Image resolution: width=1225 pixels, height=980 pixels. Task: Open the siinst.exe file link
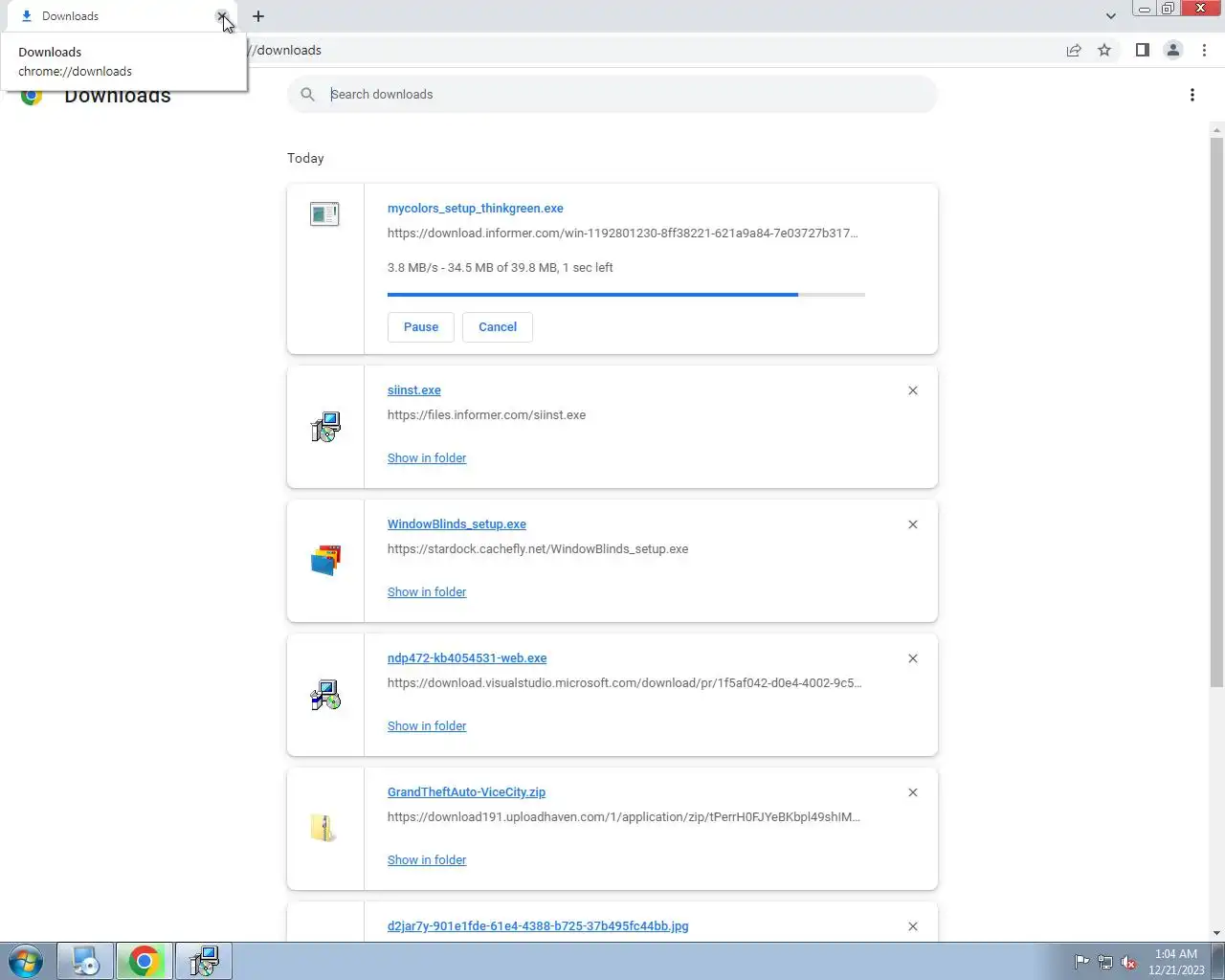point(414,390)
